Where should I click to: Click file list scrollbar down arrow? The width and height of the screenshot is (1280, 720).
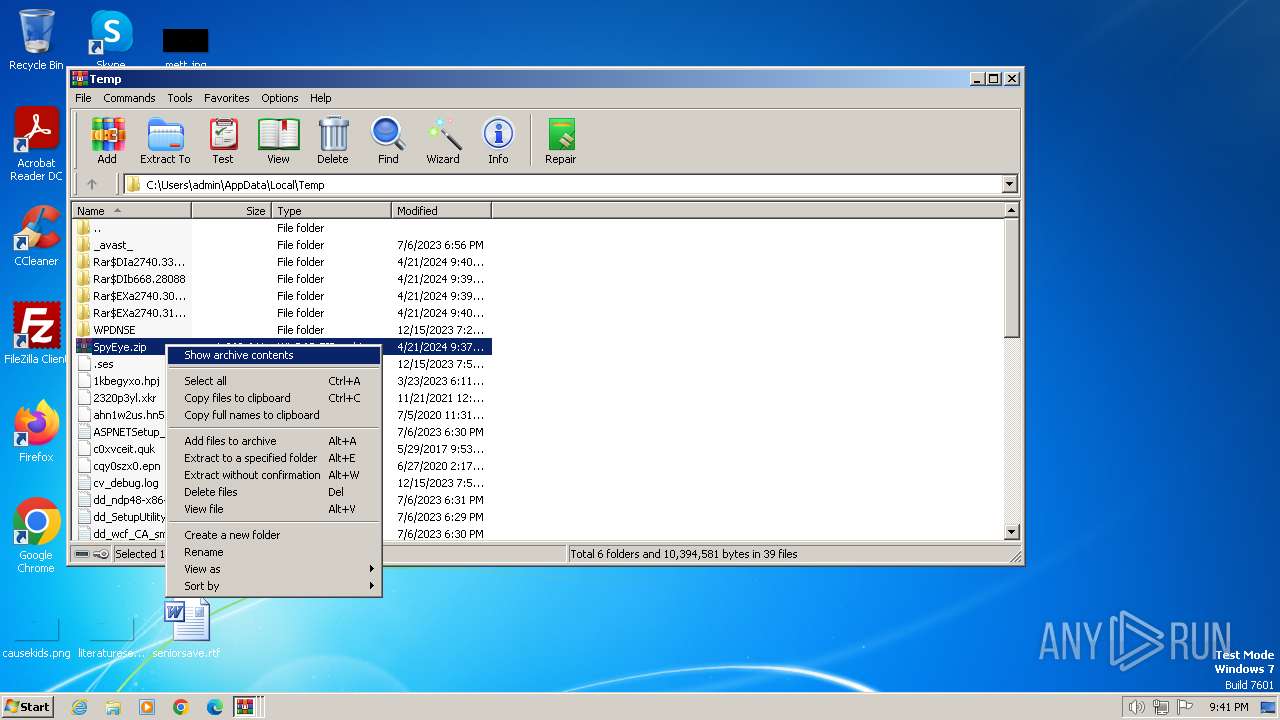(1011, 533)
